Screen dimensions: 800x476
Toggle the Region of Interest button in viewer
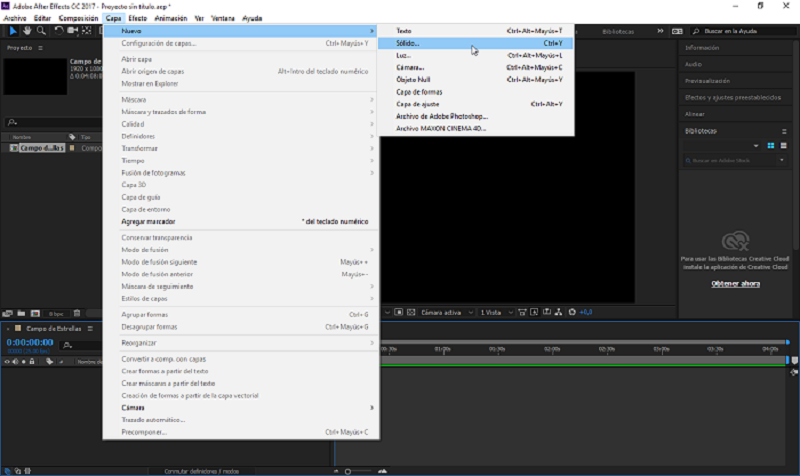pyautogui.click(x=399, y=312)
